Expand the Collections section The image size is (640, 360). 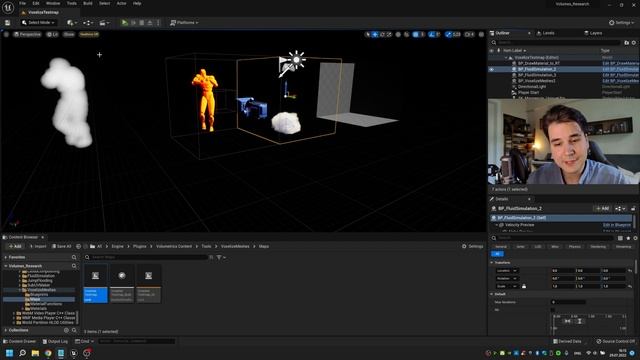6,330
